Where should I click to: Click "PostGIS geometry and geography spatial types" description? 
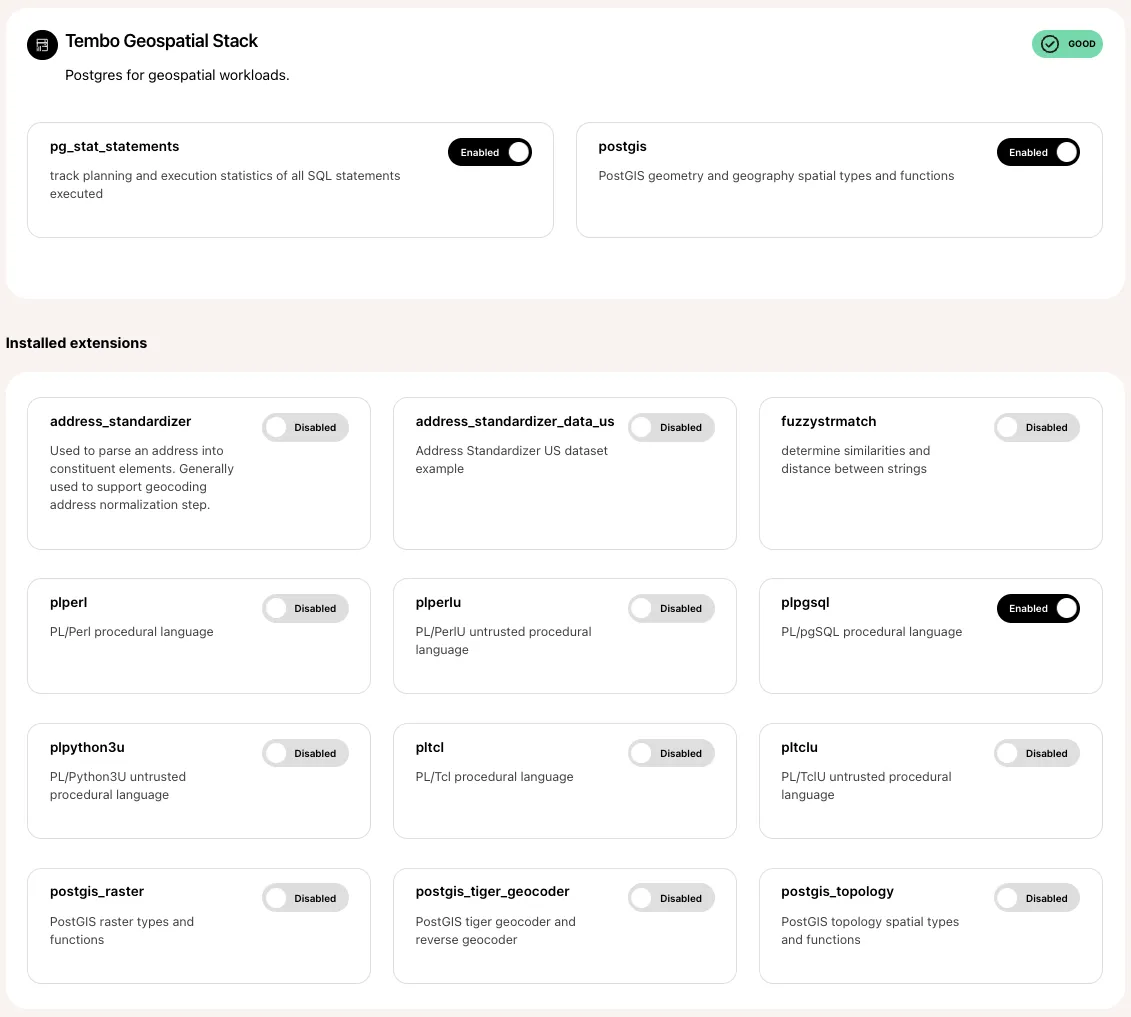(x=776, y=176)
